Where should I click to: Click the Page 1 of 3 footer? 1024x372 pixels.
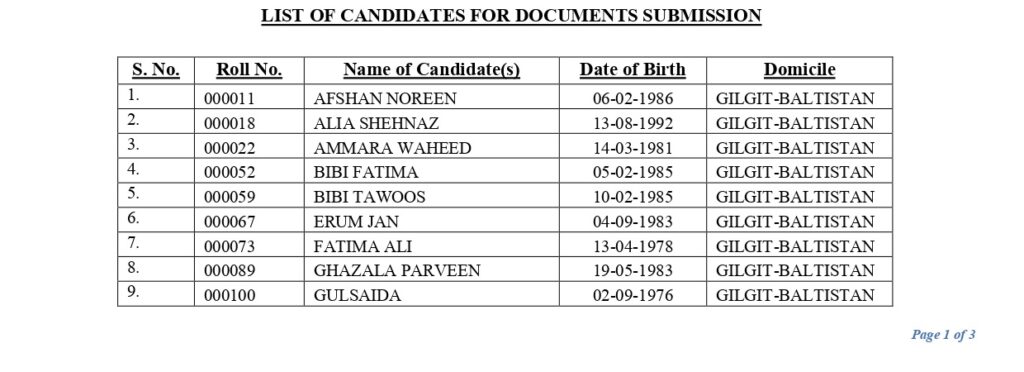(x=943, y=335)
